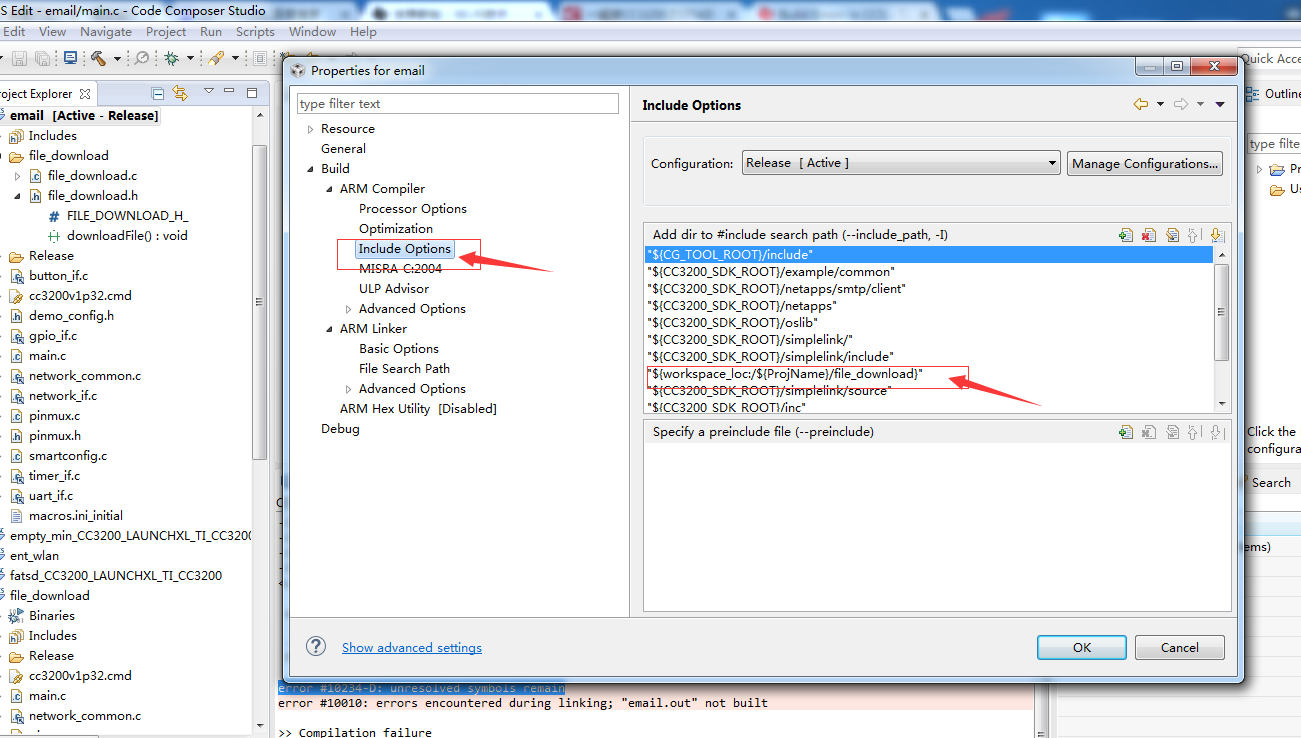Screen dimensions: 1301x738
Task: Select Optimization page
Action: (396, 228)
